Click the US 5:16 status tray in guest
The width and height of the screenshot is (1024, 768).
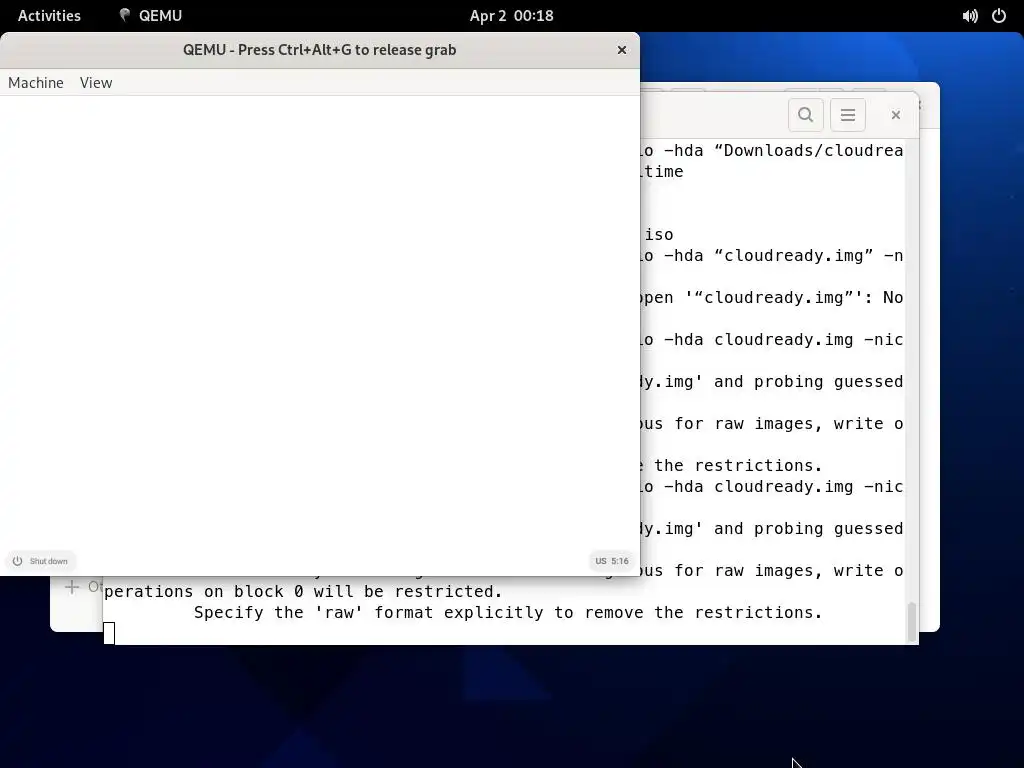click(x=612, y=561)
